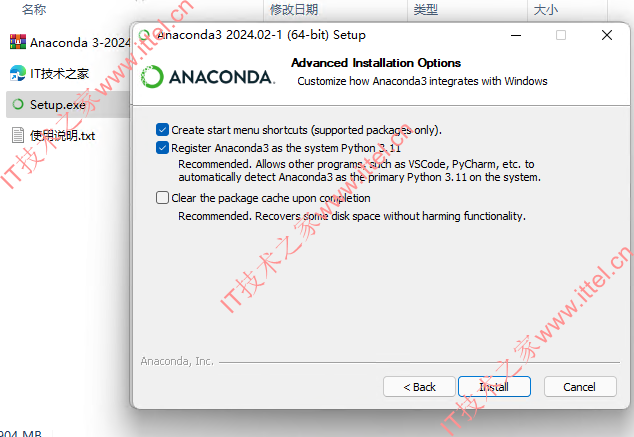Toggle Register Anaconda3 as system Python checkbox
634x437 pixels.
pos(162,148)
